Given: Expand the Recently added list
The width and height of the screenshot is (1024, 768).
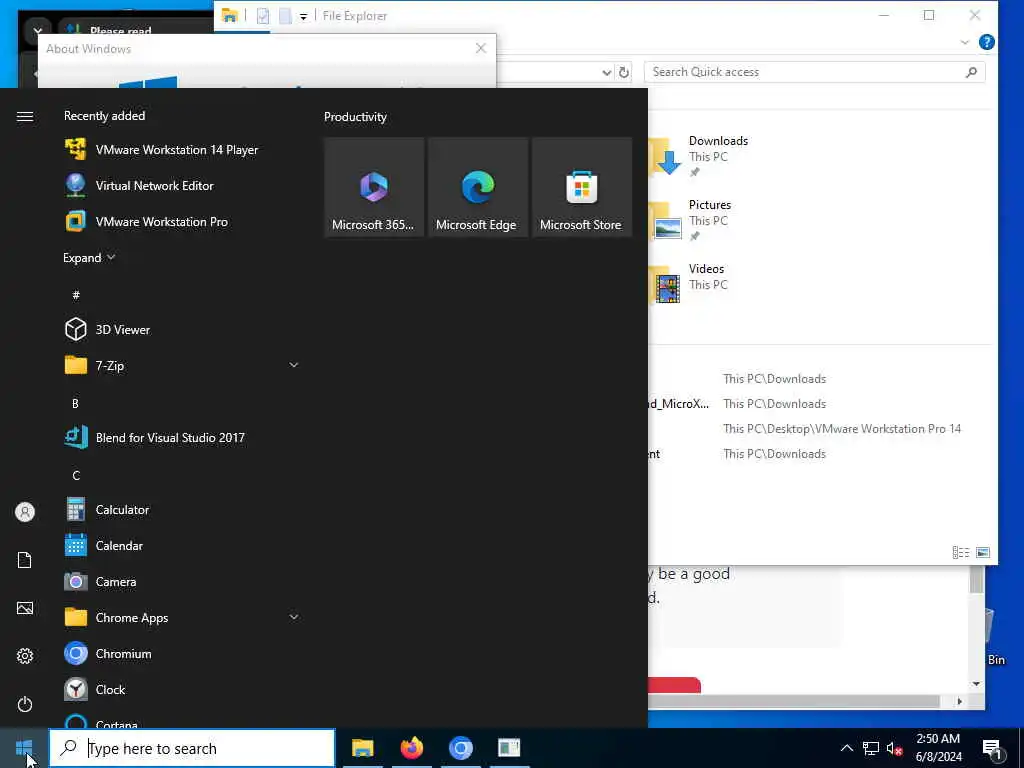Looking at the screenshot, I should [89, 257].
